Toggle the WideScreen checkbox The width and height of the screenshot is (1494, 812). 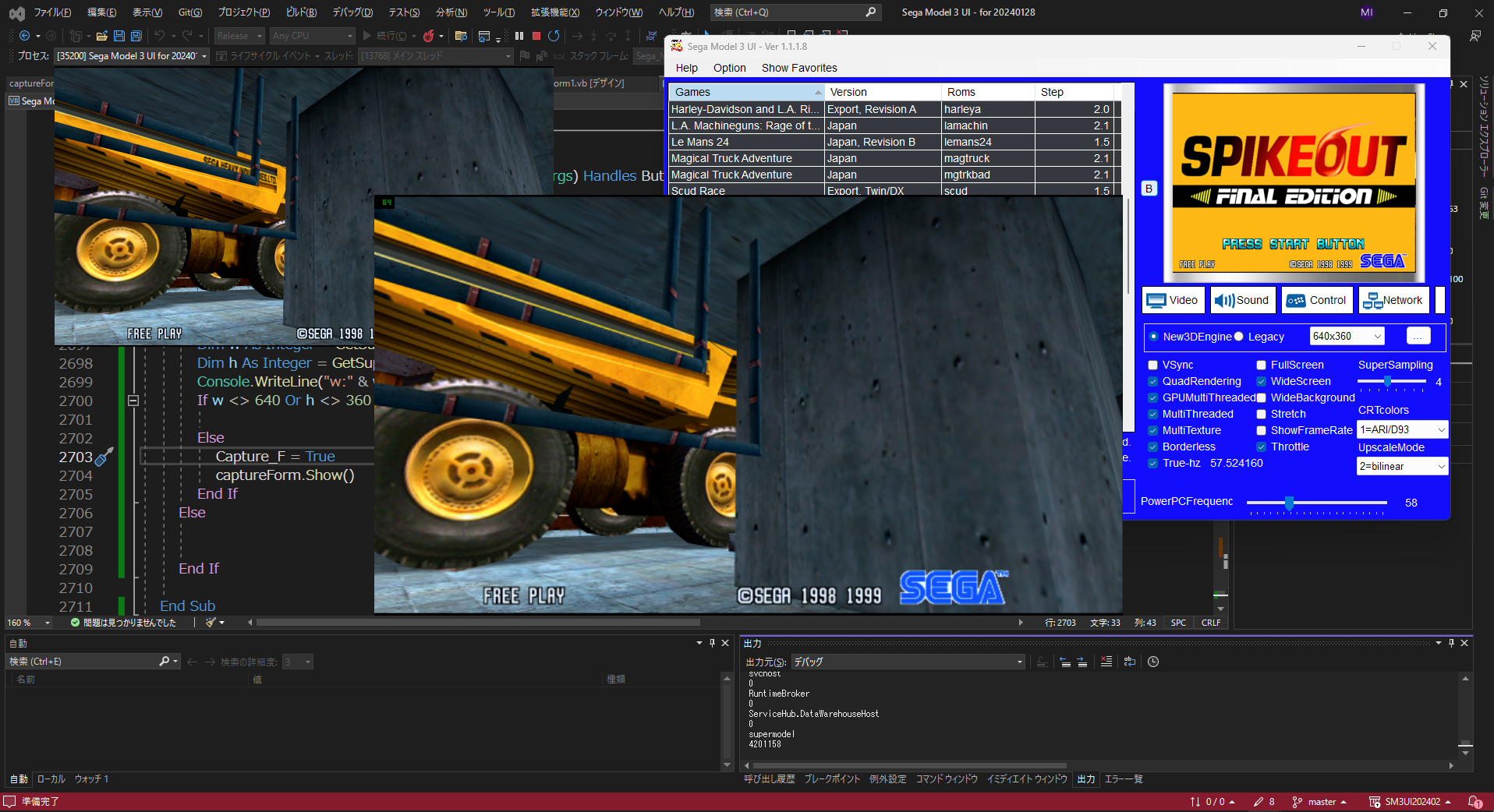coord(1261,382)
